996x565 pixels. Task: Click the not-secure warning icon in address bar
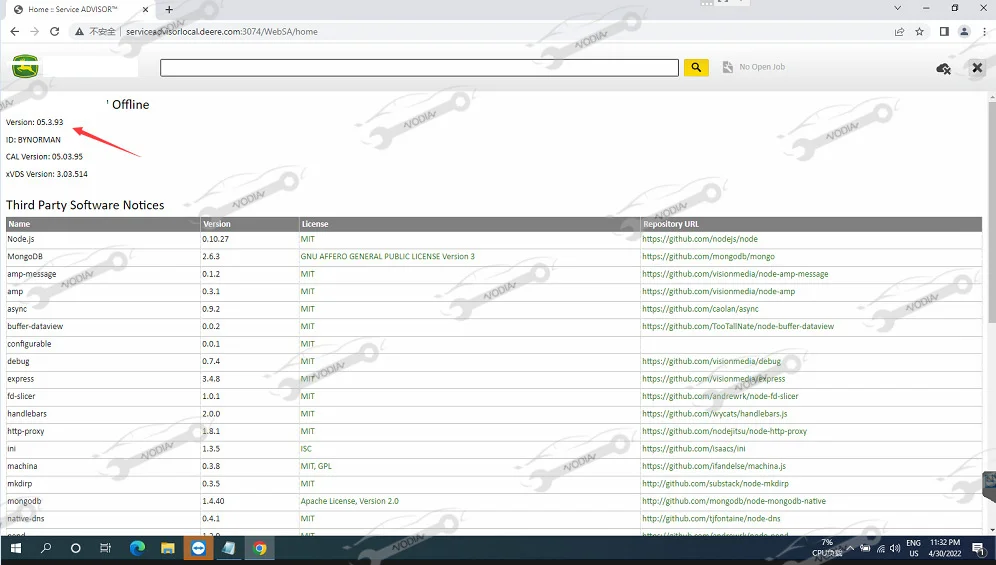(x=79, y=31)
